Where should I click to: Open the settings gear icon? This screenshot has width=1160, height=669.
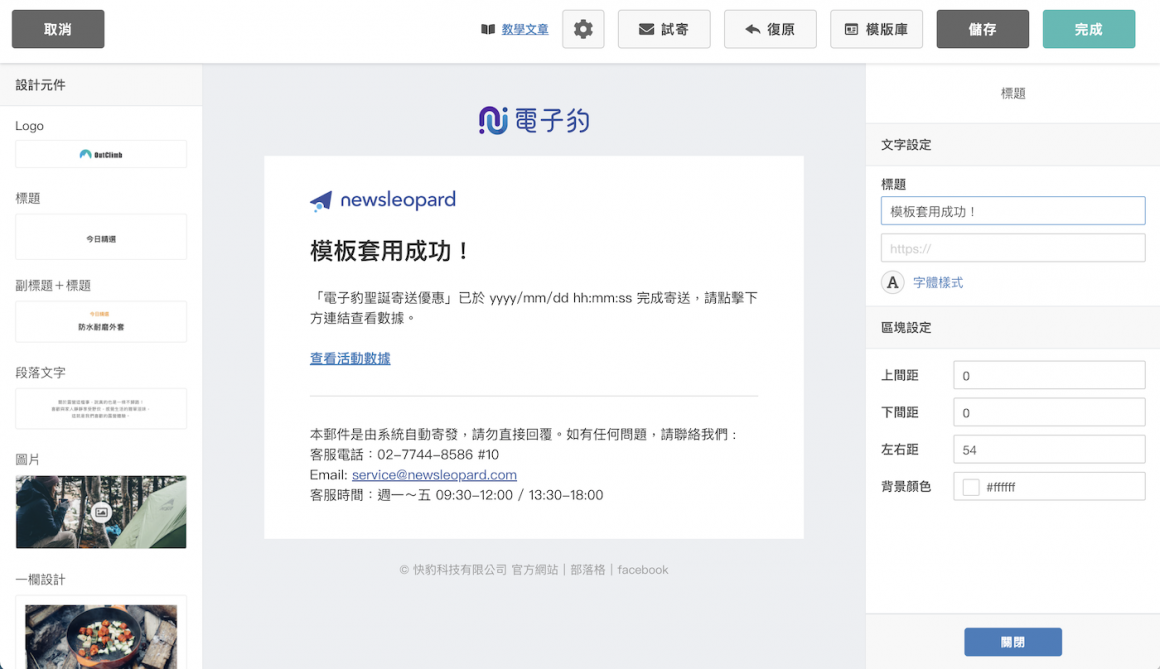pos(583,29)
